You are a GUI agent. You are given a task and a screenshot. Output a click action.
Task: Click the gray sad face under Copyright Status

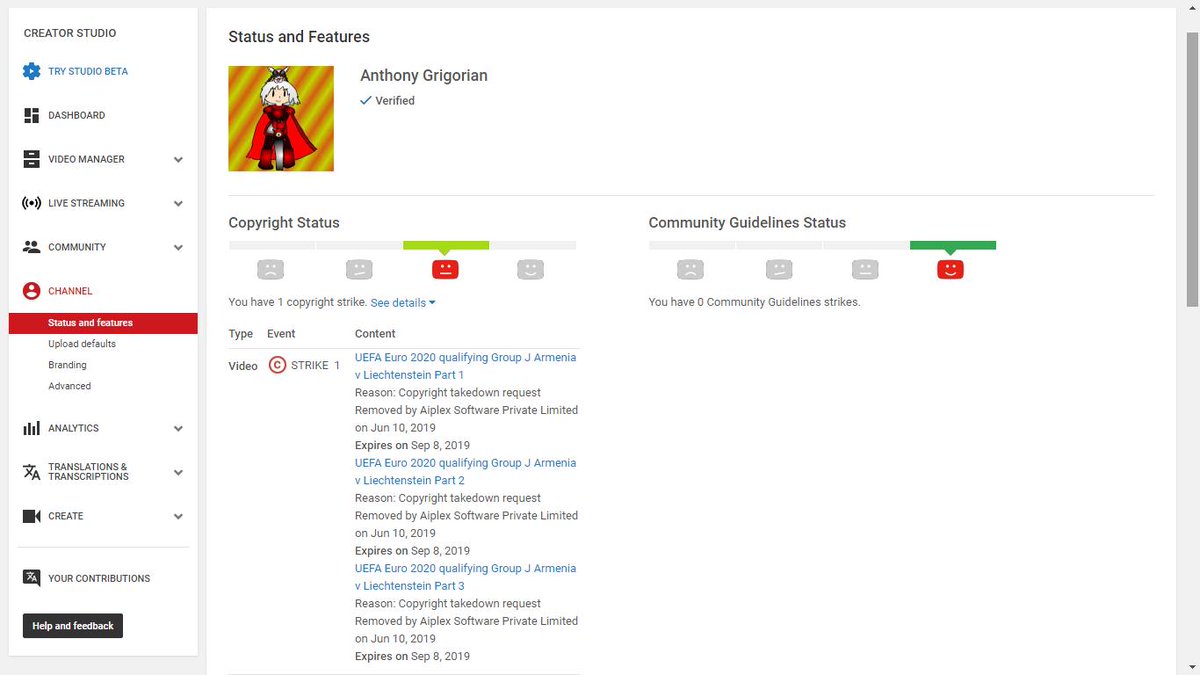click(270, 269)
